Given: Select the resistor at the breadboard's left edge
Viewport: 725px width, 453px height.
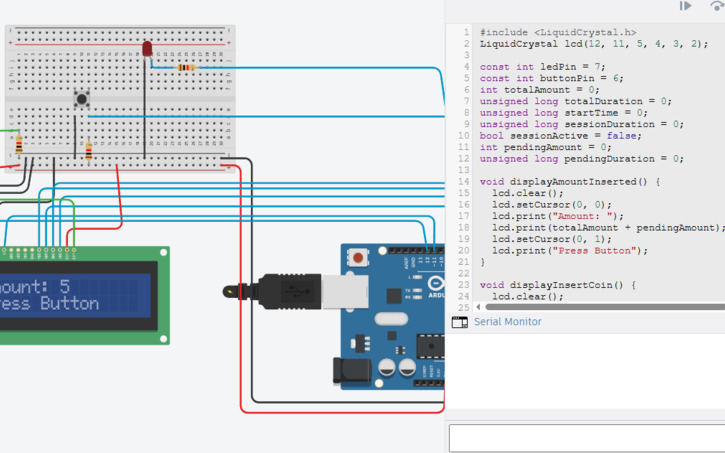Looking at the screenshot, I should point(19,144).
